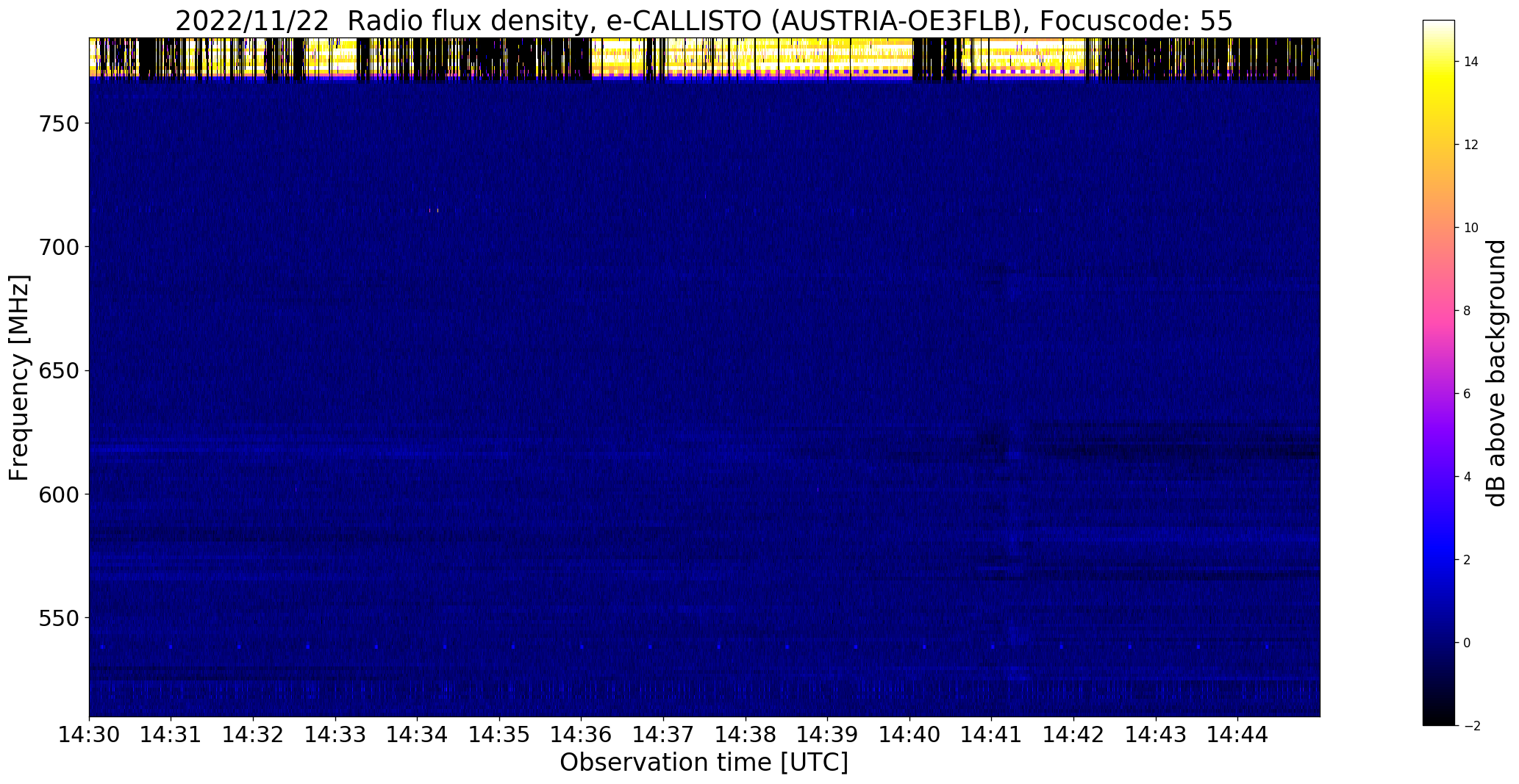Image resolution: width=1519 pixels, height=784 pixels.
Task: Click the 14:34 time tick label
Action: pos(418,735)
